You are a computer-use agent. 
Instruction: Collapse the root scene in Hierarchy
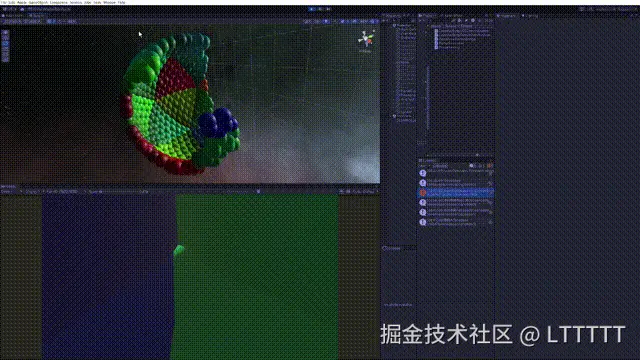click(394, 25)
